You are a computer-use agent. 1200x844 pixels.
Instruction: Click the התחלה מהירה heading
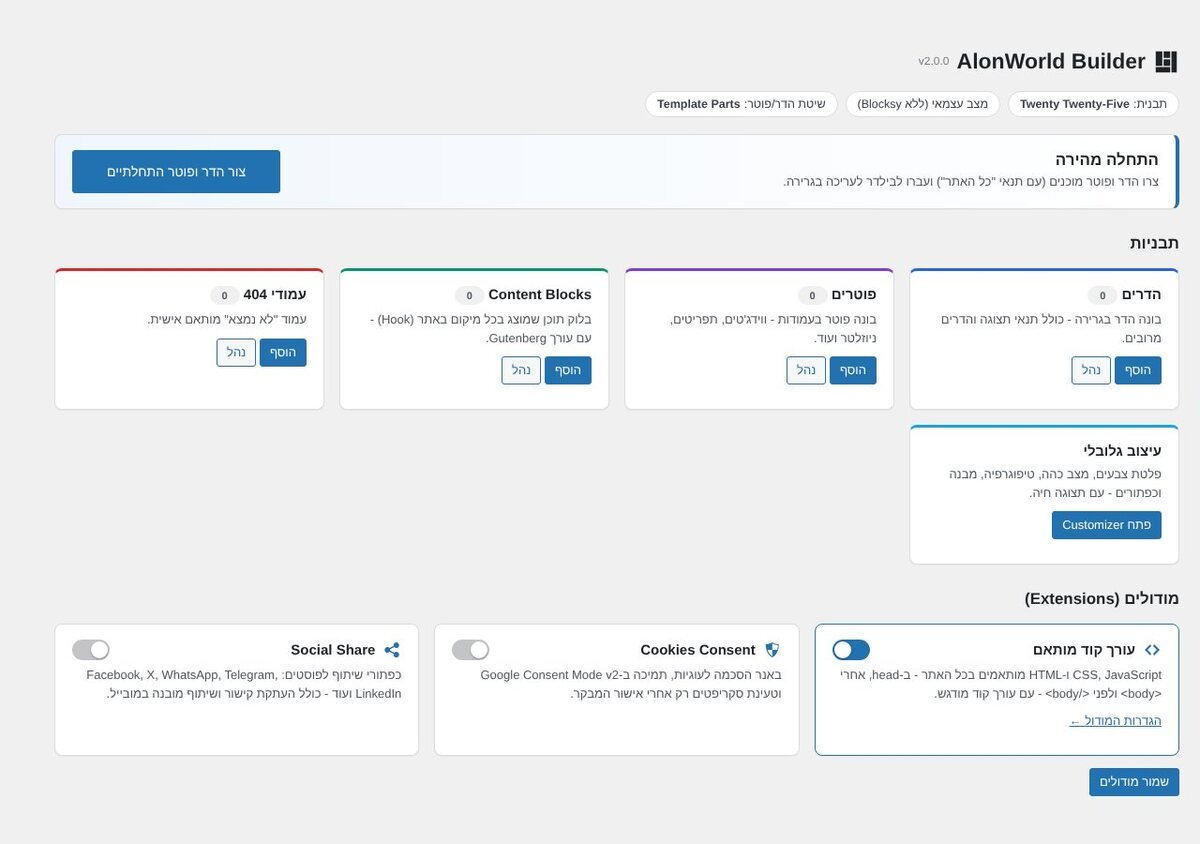pyautogui.click(x=1106, y=159)
